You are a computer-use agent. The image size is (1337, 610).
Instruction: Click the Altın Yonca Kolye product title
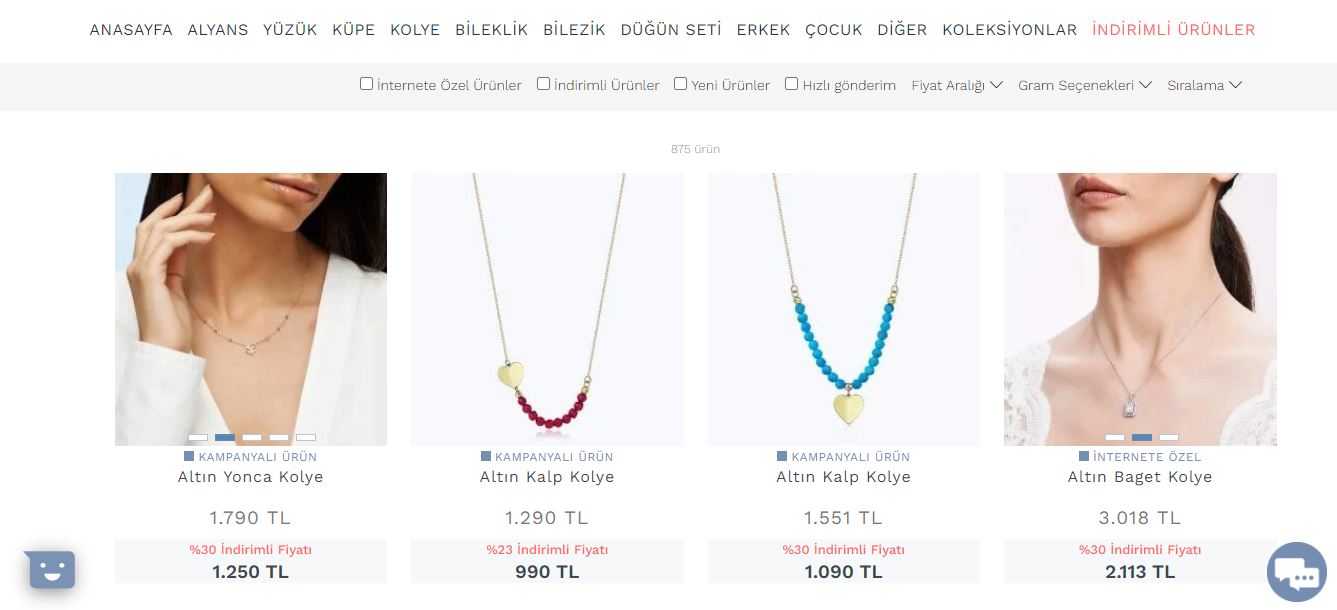click(x=251, y=477)
